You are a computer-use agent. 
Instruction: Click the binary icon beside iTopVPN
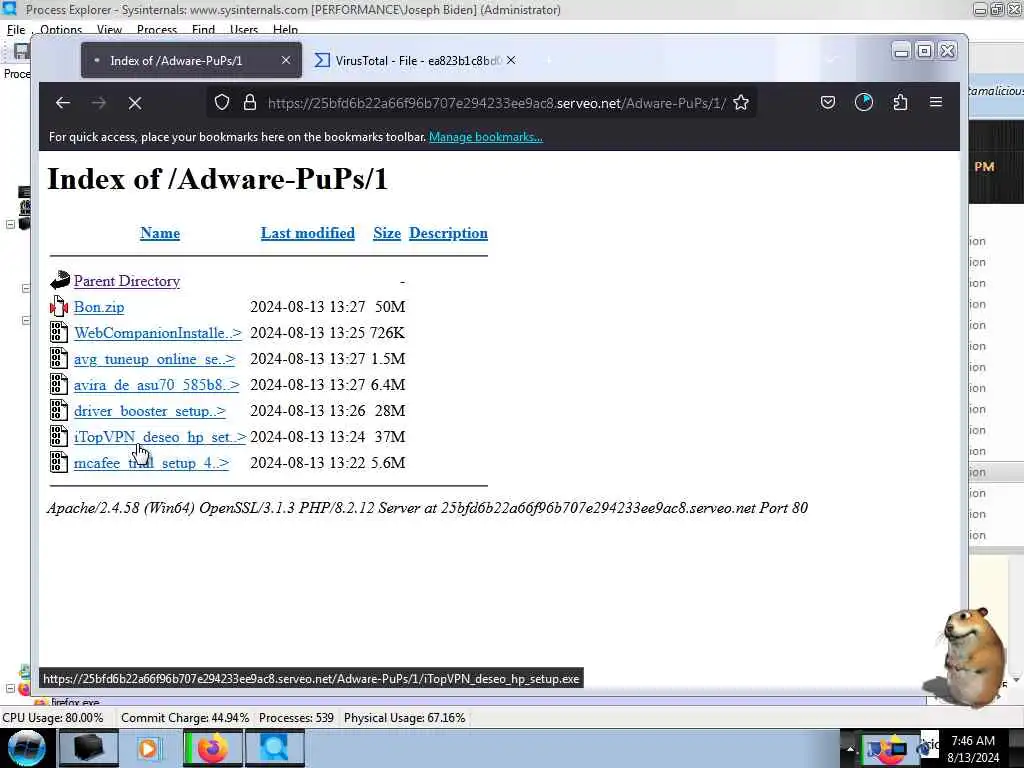pos(59,436)
